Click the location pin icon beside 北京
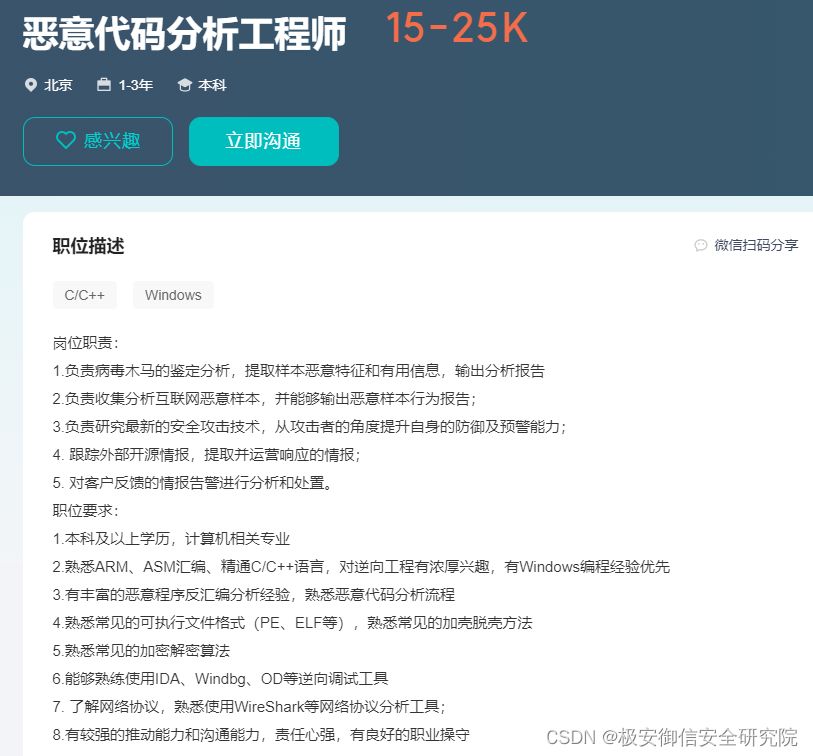Screen dimensions: 813x756 tap(31, 85)
